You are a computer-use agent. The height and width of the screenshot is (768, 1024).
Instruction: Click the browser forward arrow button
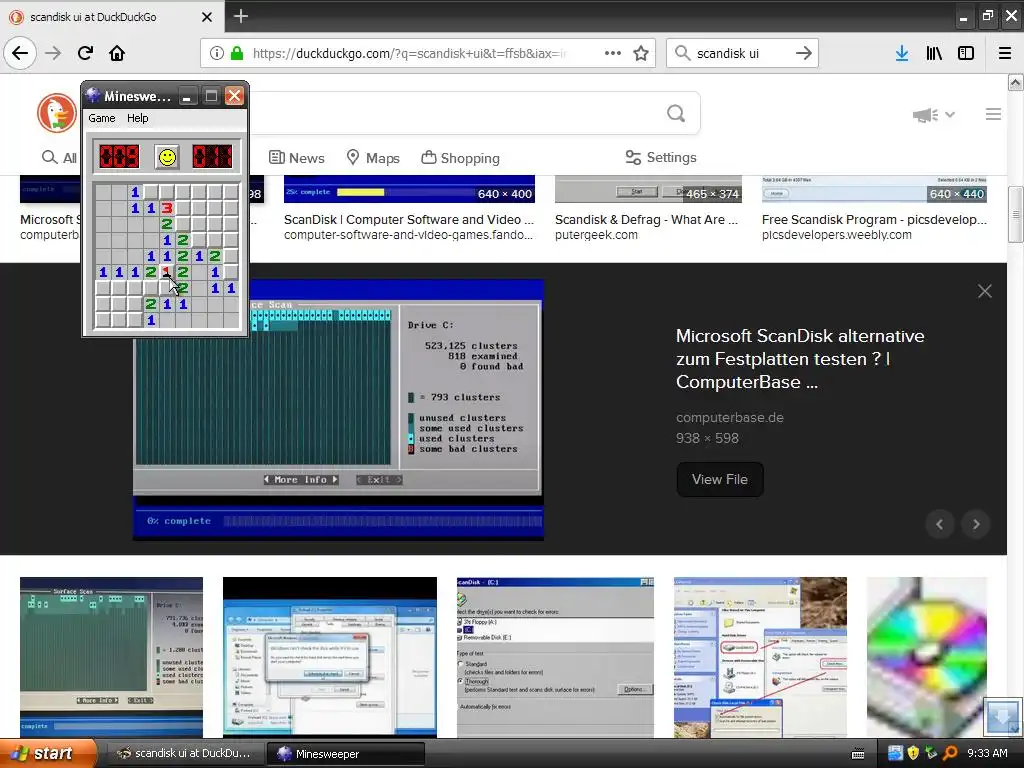tap(53, 53)
